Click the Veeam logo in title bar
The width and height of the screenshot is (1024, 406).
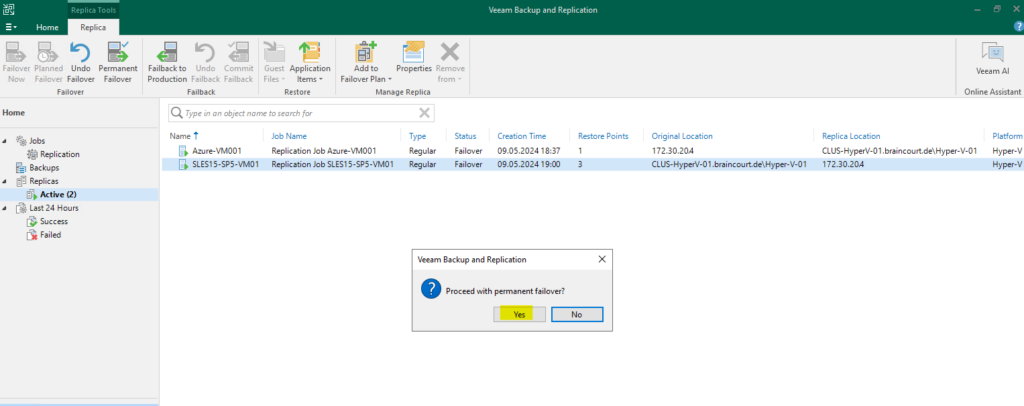click(x=8, y=9)
